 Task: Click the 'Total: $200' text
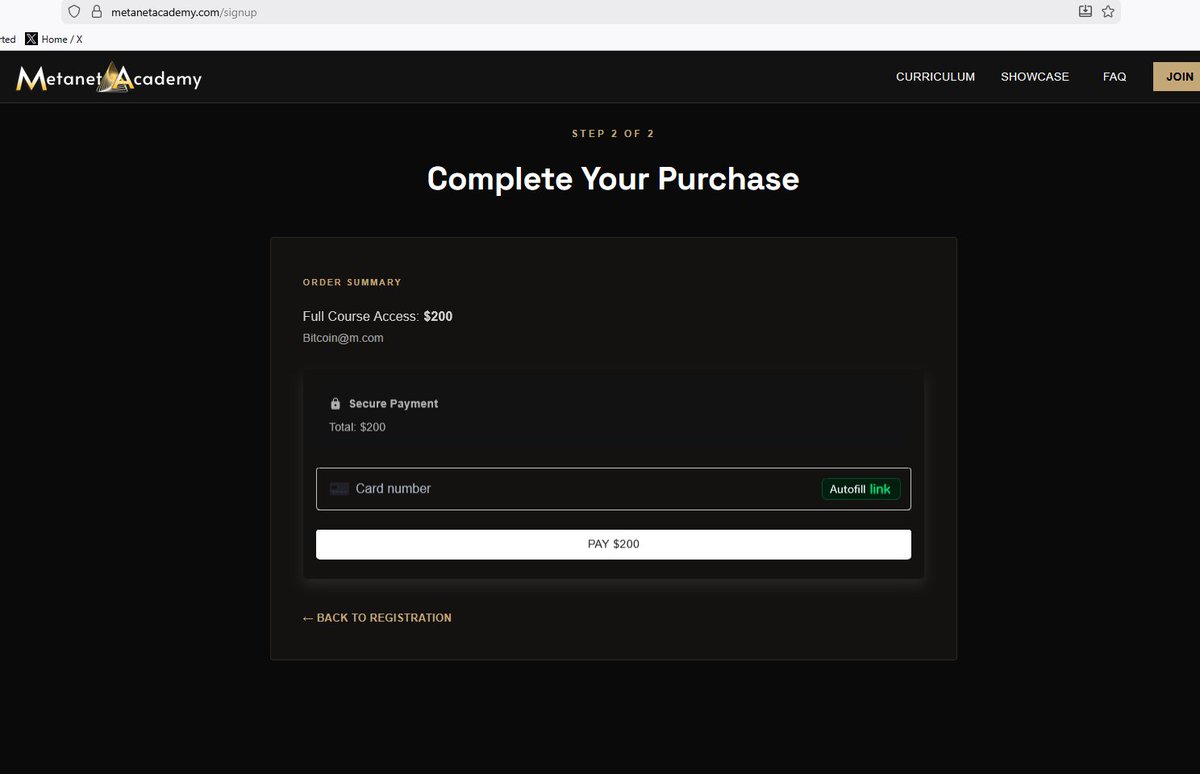pos(357,427)
